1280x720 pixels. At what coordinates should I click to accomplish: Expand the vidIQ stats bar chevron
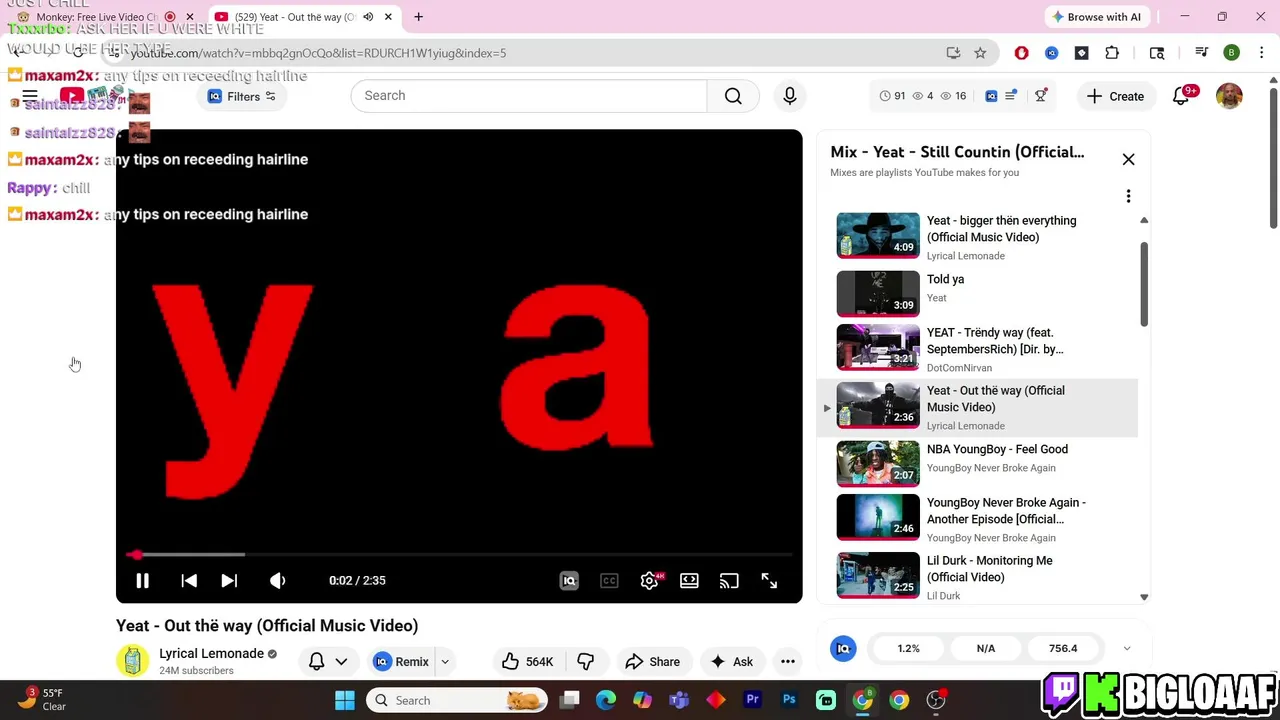(x=1127, y=649)
